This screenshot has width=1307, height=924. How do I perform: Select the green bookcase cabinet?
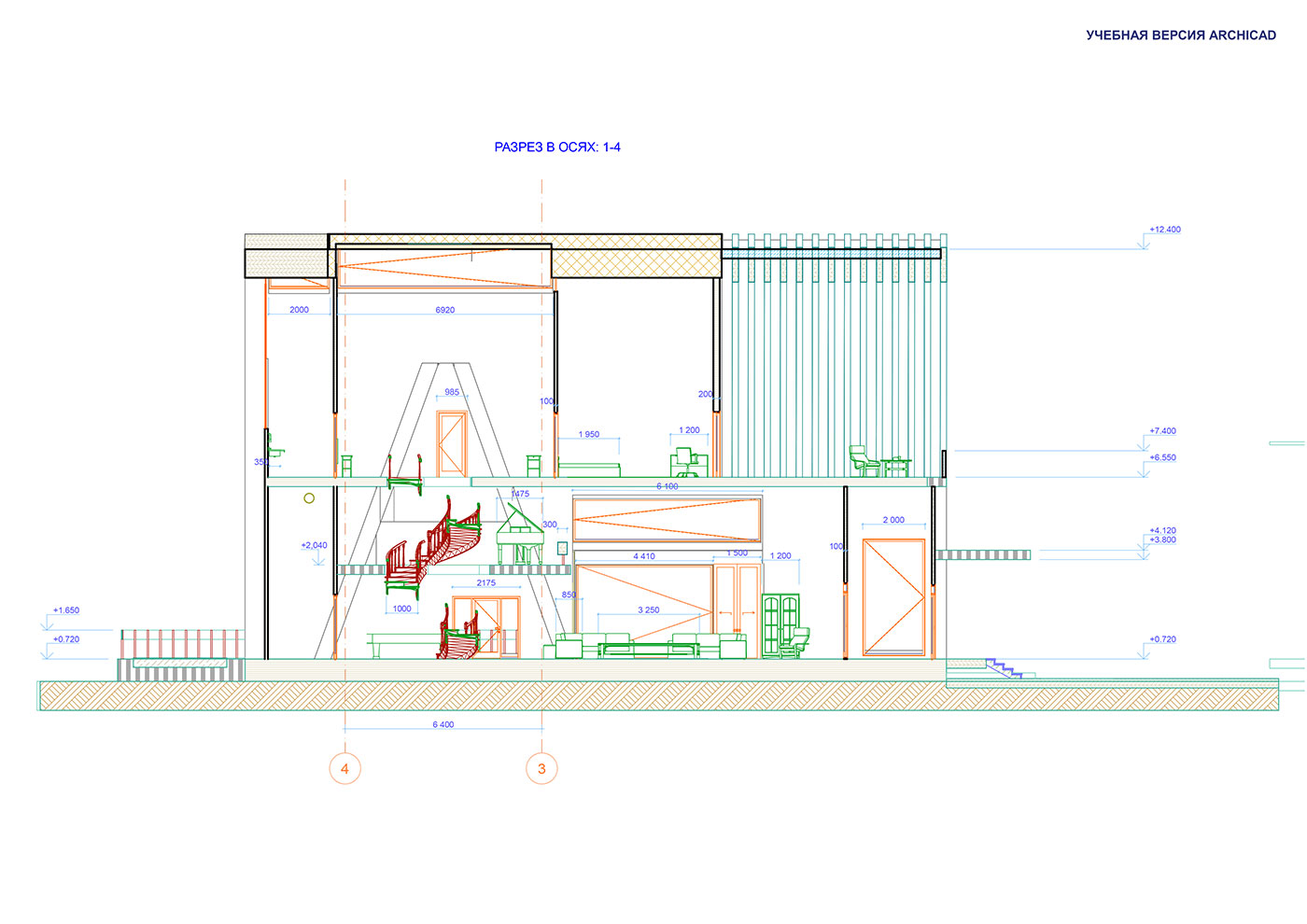[x=780, y=624]
